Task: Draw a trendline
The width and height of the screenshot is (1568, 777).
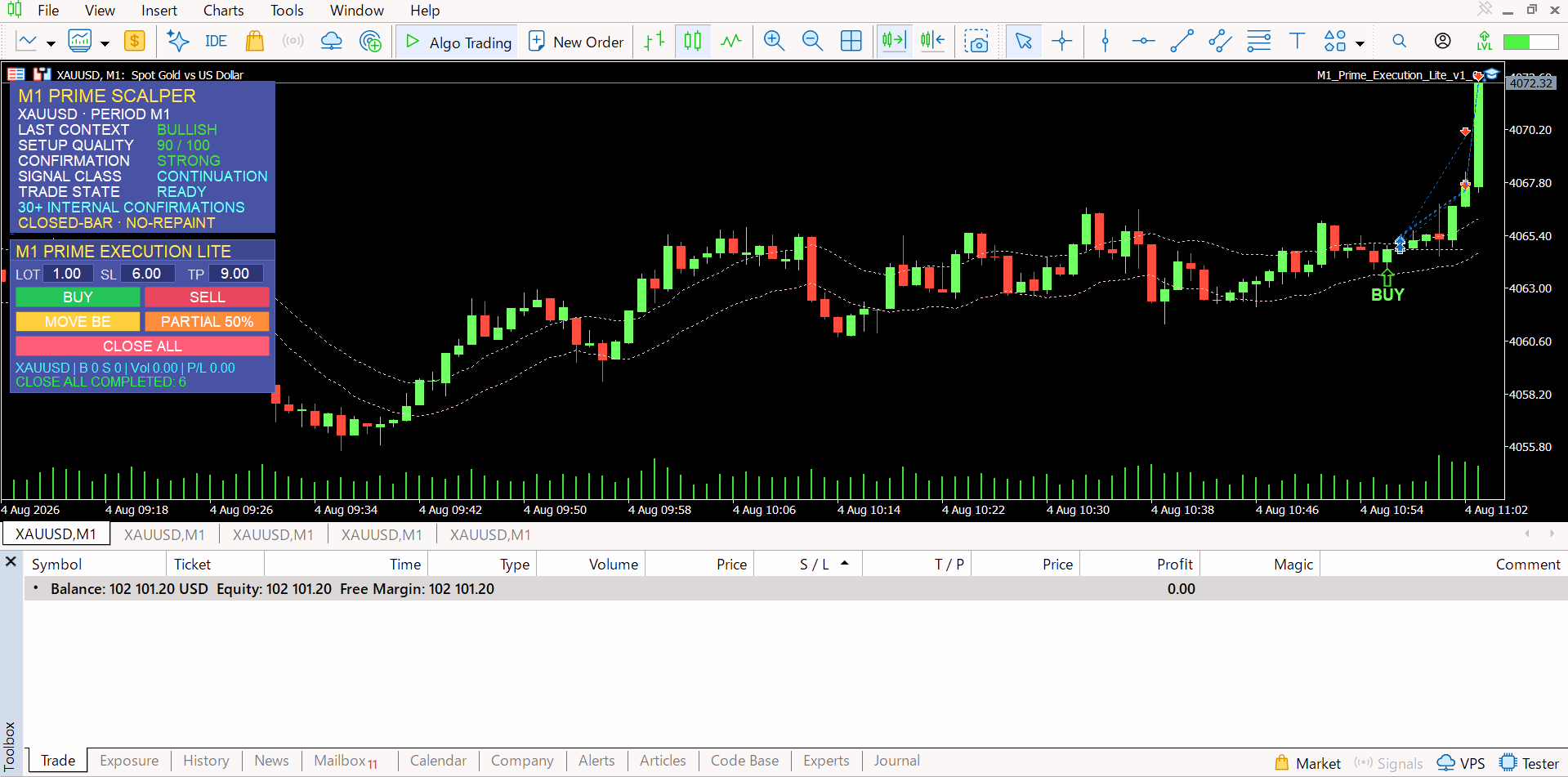Action: point(1182,41)
